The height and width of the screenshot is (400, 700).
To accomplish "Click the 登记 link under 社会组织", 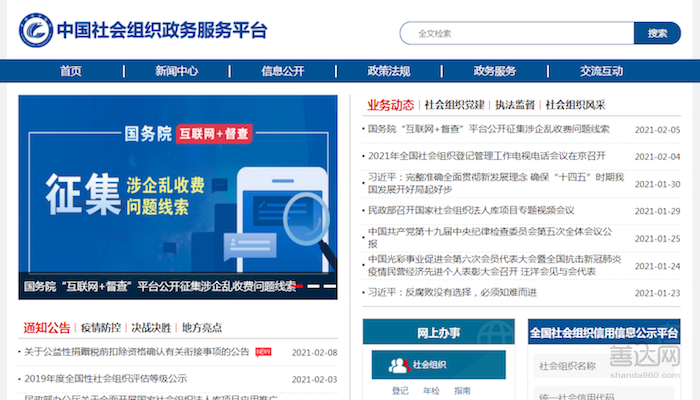I will 400,390.
